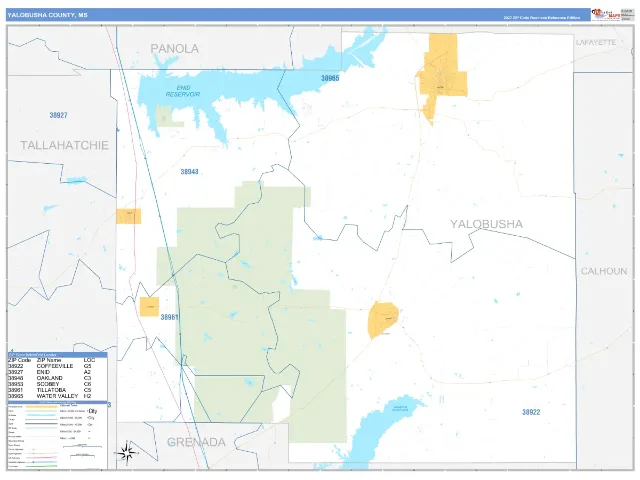Click the orange legend line swatch
The width and height of the screenshot is (640, 480).
[41, 407]
